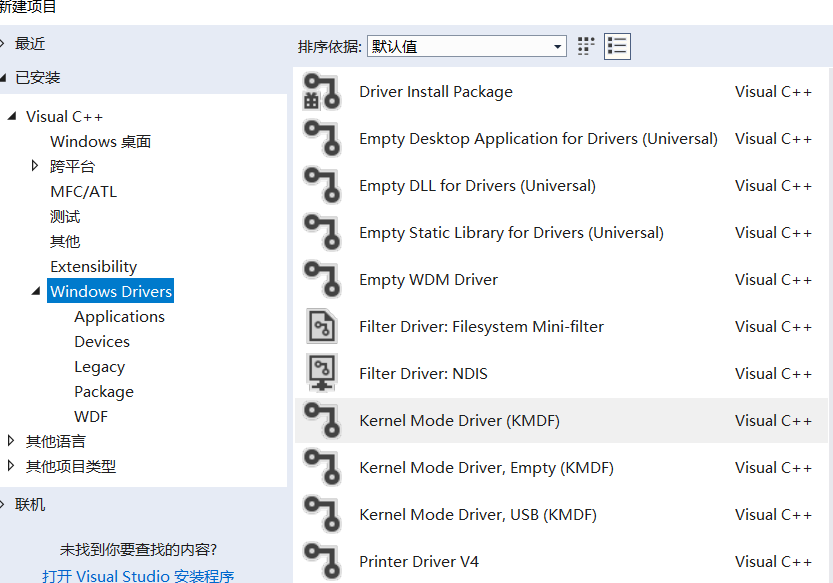Screen dimensions: 833x583
Task: Choose Empty Static Library for Drivers (Universal)
Action: click(x=511, y=233)
